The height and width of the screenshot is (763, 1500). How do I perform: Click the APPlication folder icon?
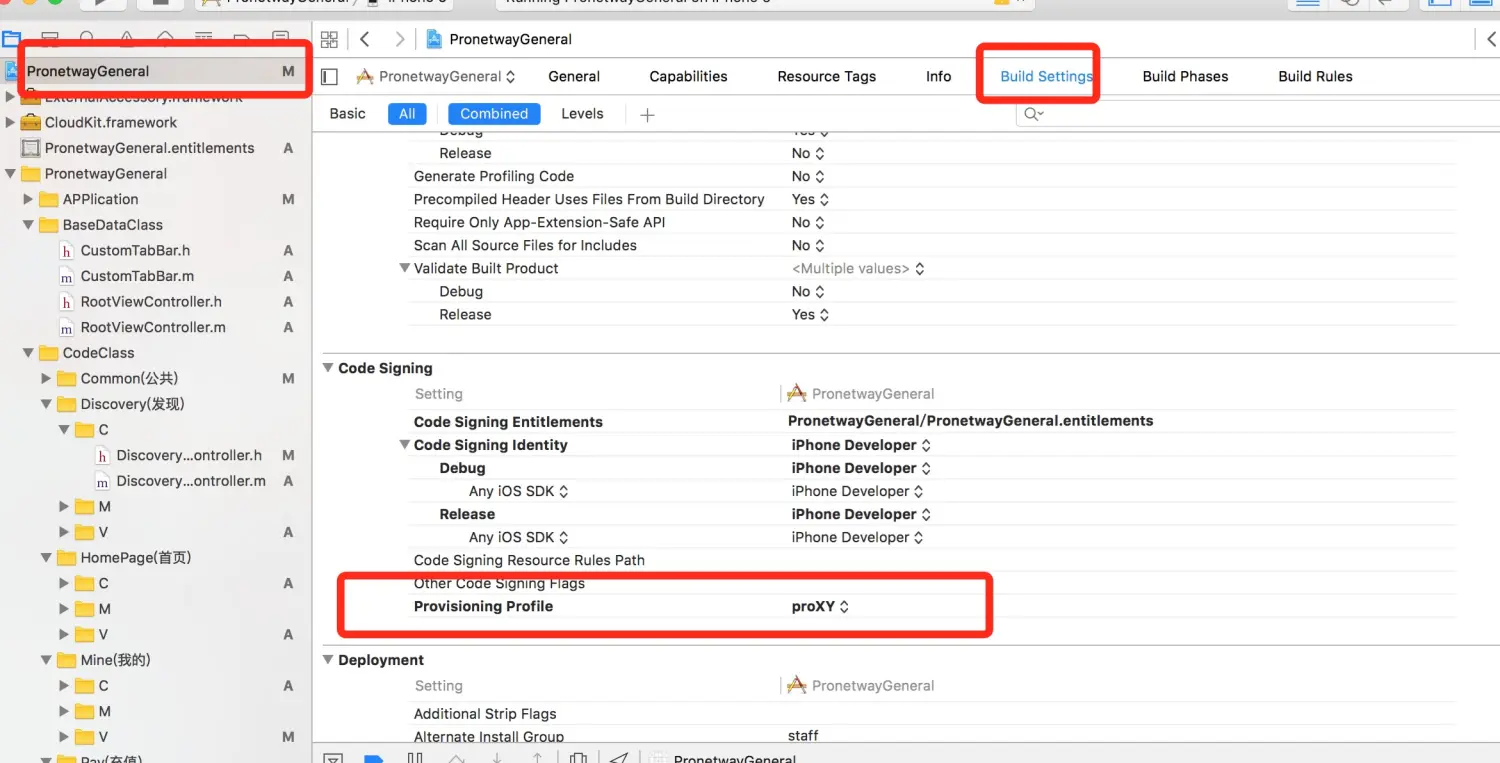click(x=49, y=199)
